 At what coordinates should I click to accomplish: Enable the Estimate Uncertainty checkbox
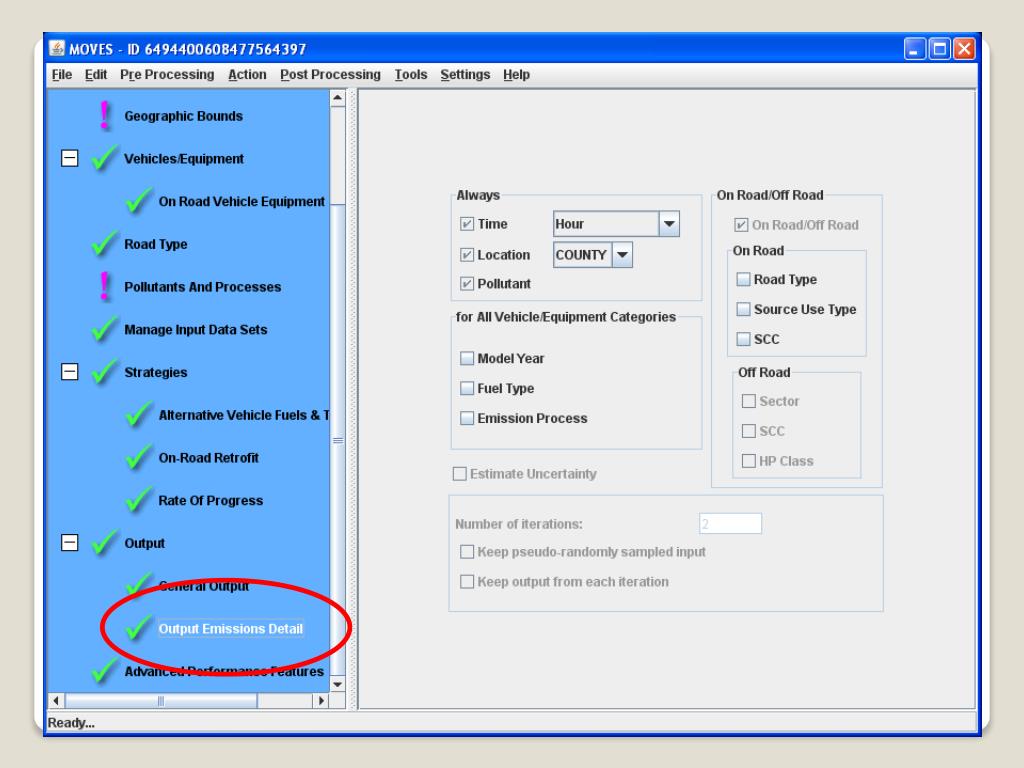tap(460, 473)
